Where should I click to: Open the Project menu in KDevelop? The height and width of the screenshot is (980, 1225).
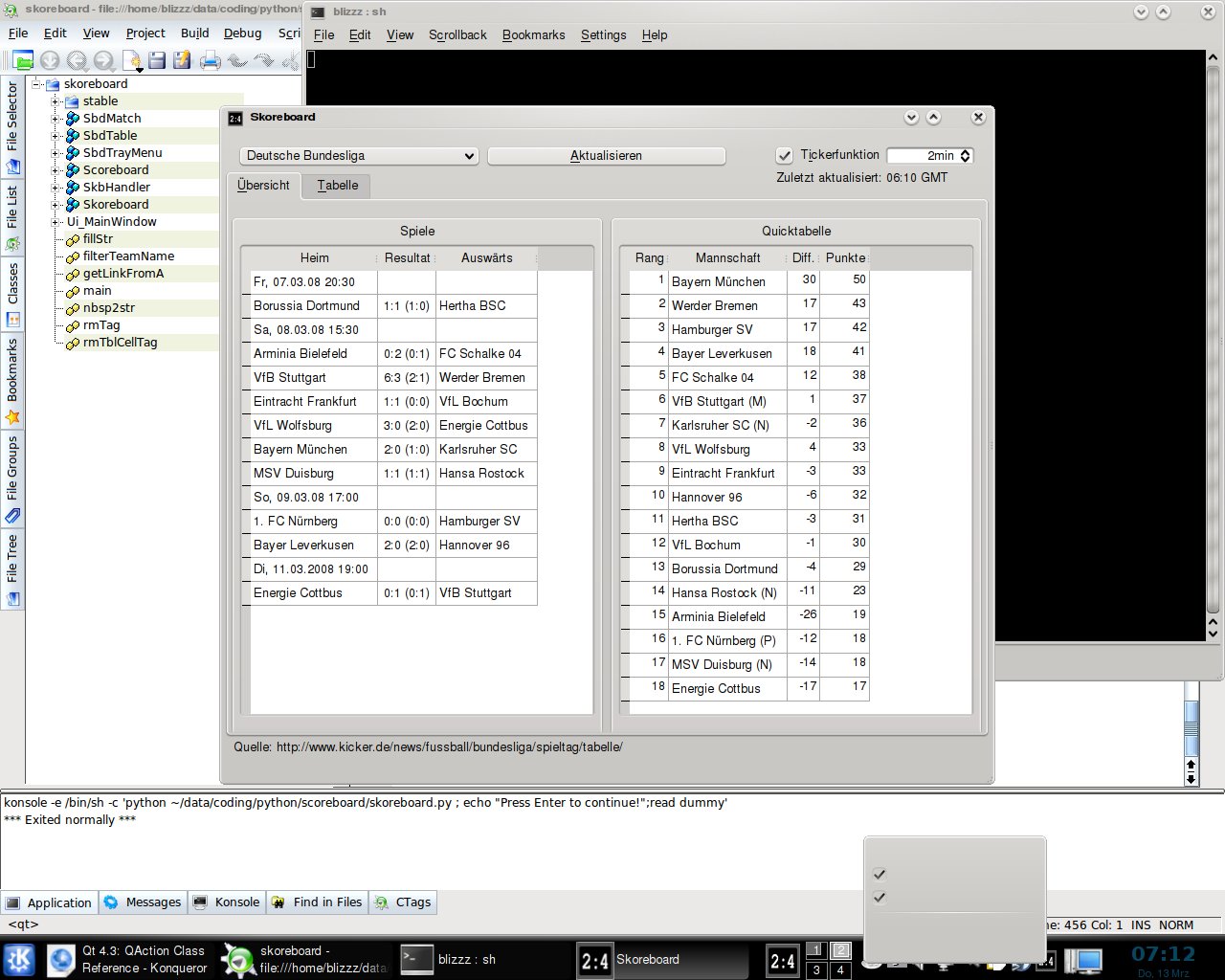[x=145, y=33]
